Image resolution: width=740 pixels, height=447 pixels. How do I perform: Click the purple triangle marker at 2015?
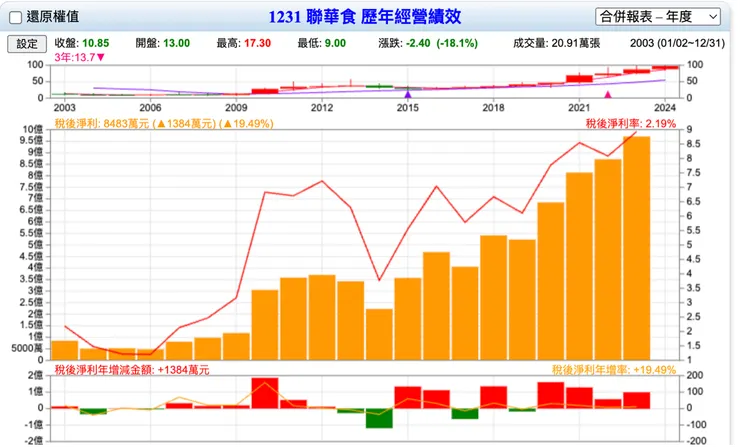[408, 94]
